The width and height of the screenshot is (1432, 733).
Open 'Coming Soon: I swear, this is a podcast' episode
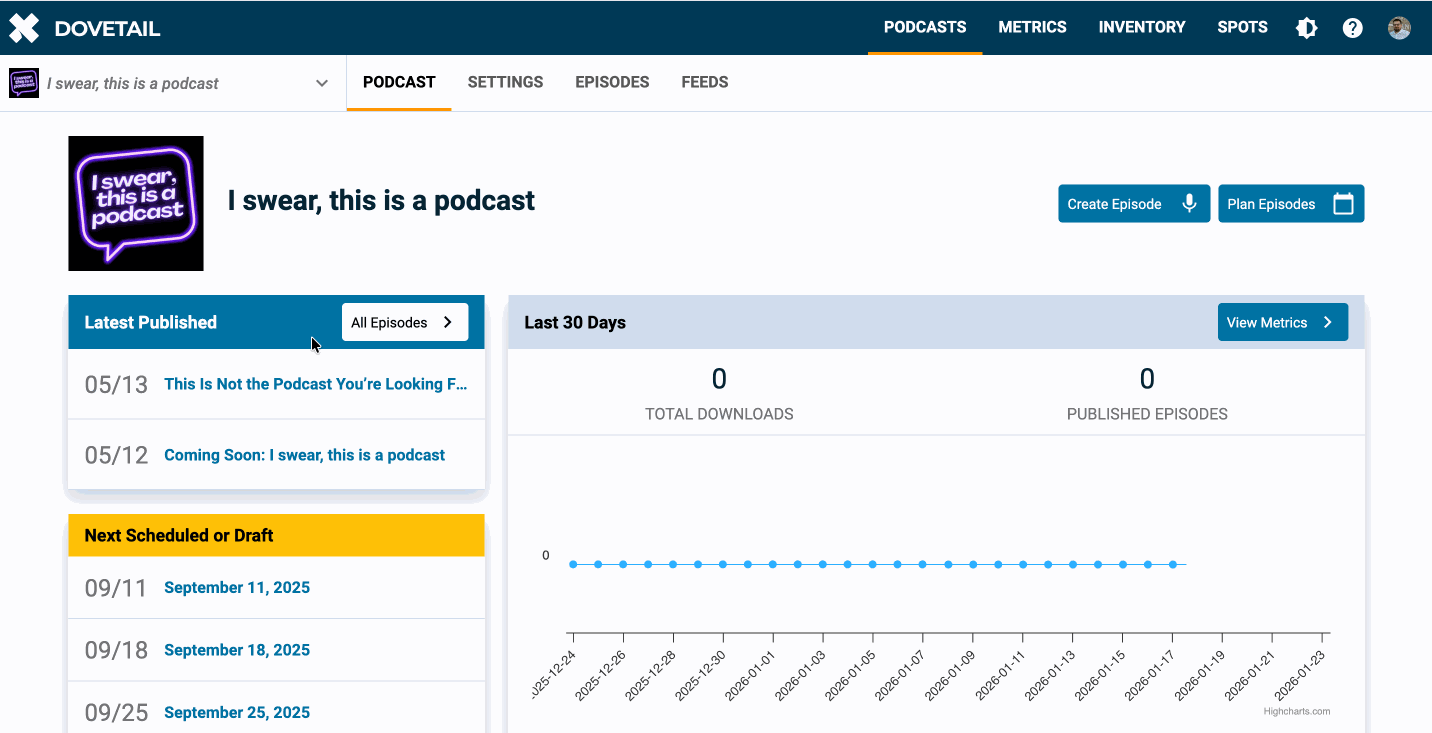pos(304,455)
